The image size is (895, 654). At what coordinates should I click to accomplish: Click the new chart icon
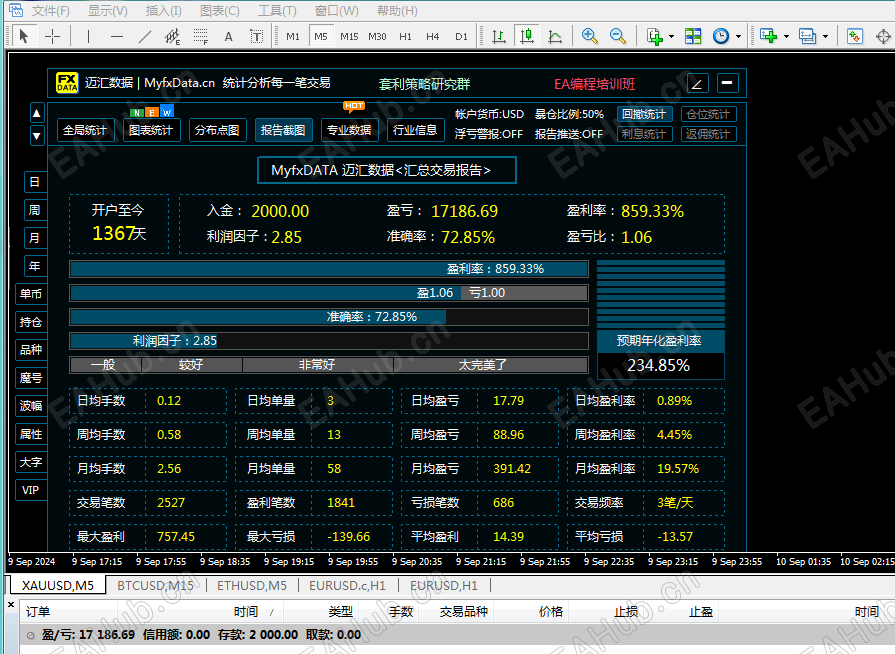(x=654, y=37)
